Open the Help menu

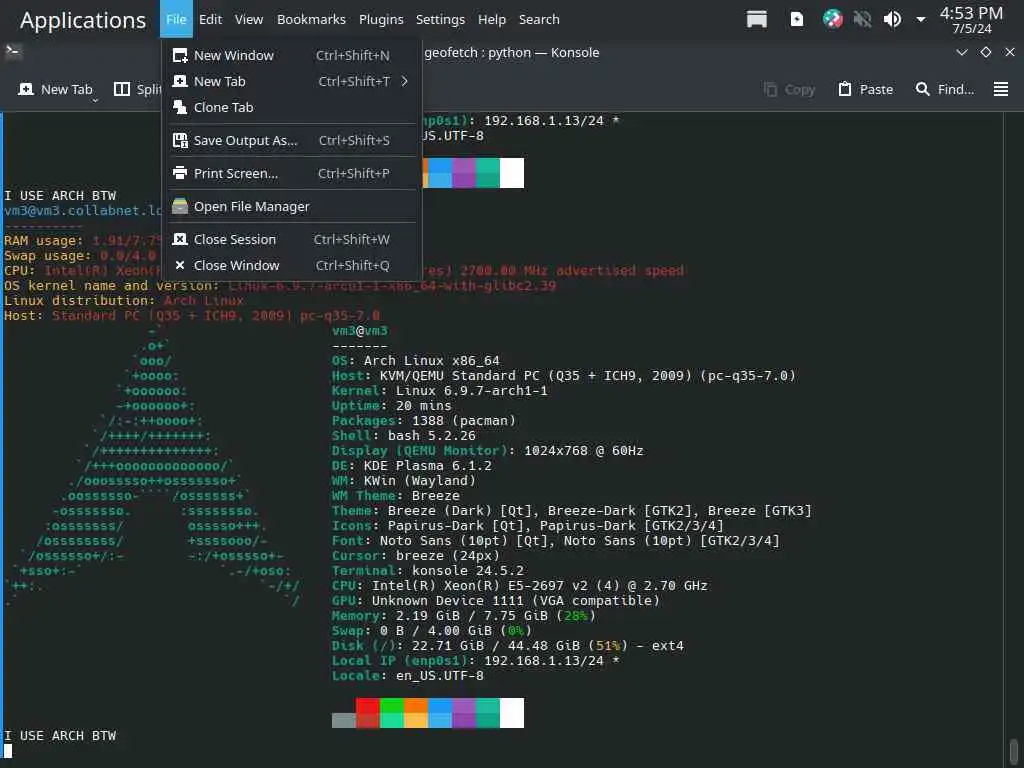(x=492, y=20)
